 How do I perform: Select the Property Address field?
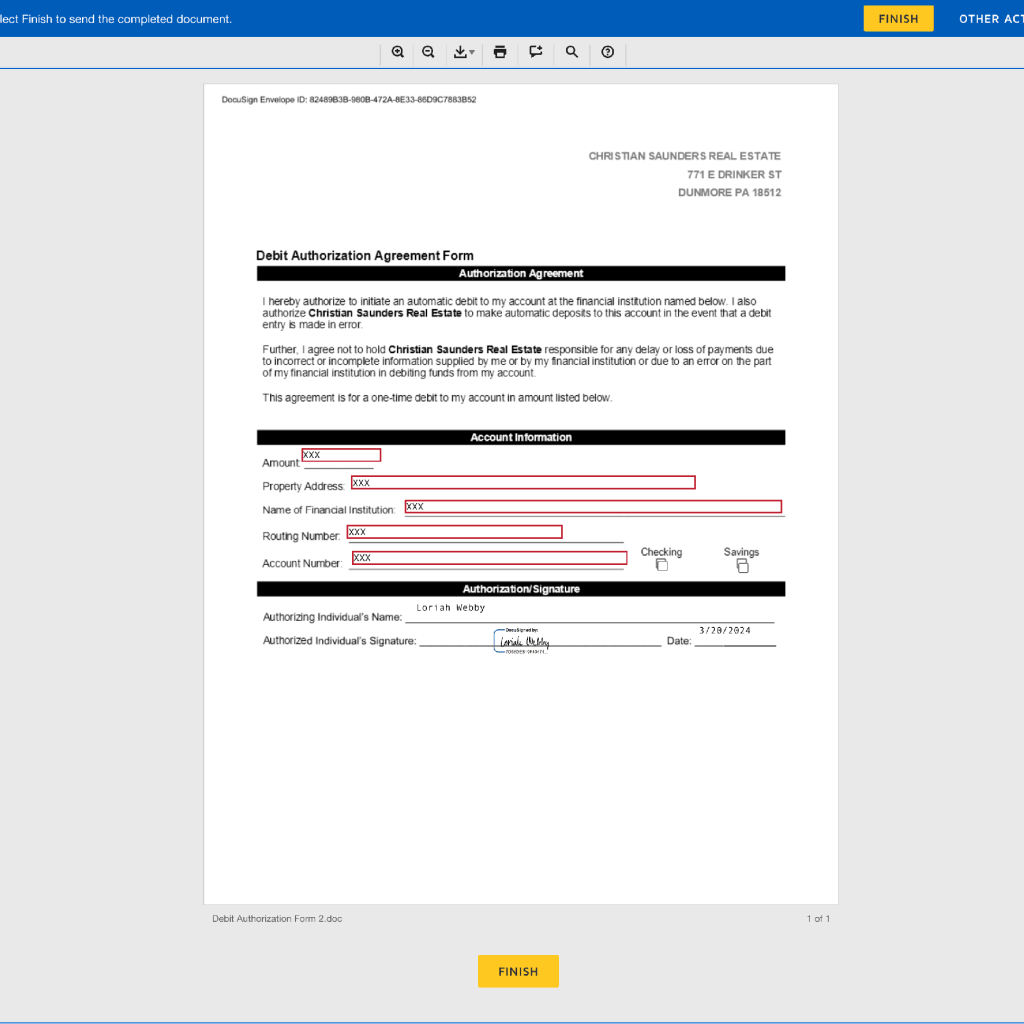(x=520, y=482)
